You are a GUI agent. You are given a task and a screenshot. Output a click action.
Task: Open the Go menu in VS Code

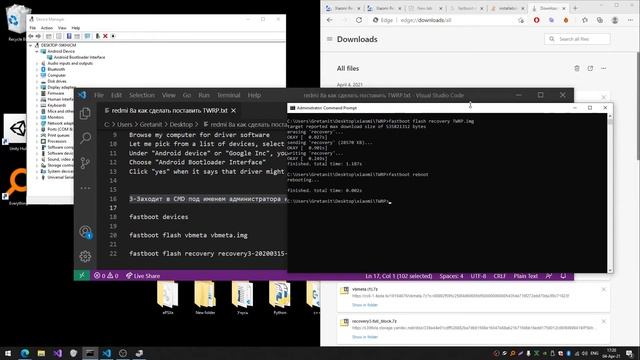(x=187, y=95)
